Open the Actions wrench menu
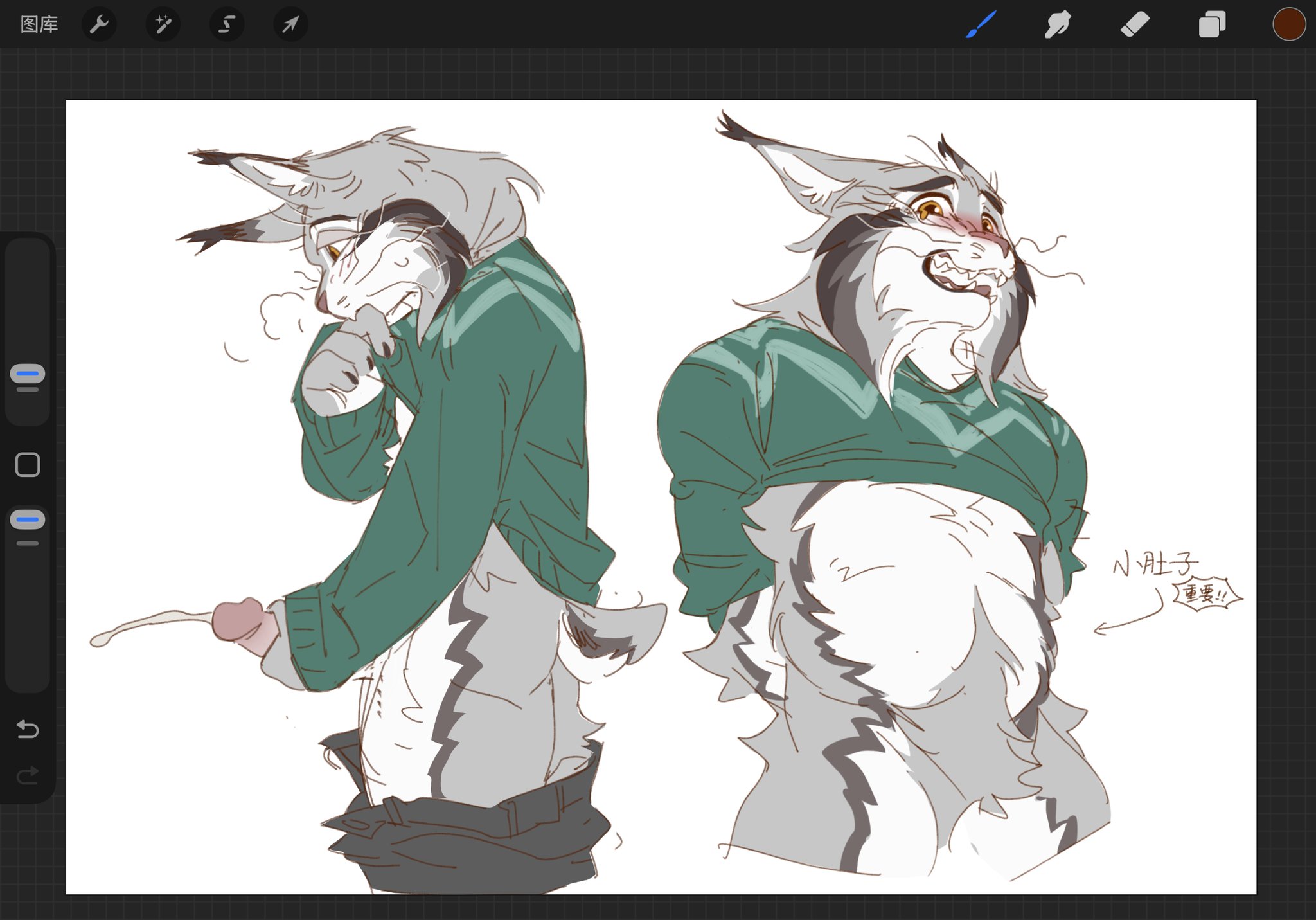The image size is (1316, 920). [99, 24]
